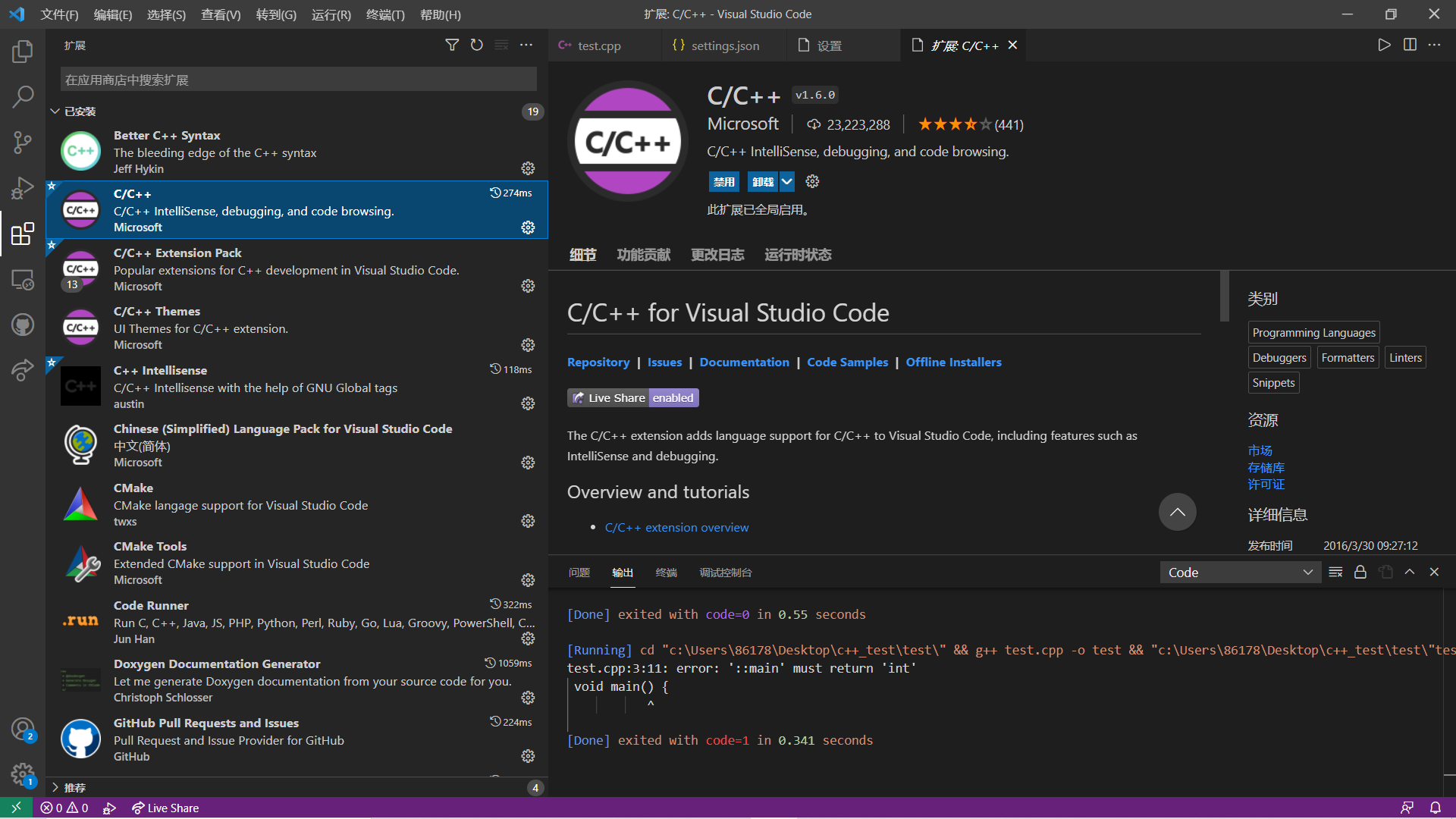
Task: Switch to the 调试控制台 panel tab
Action: (x=726, y=573)
